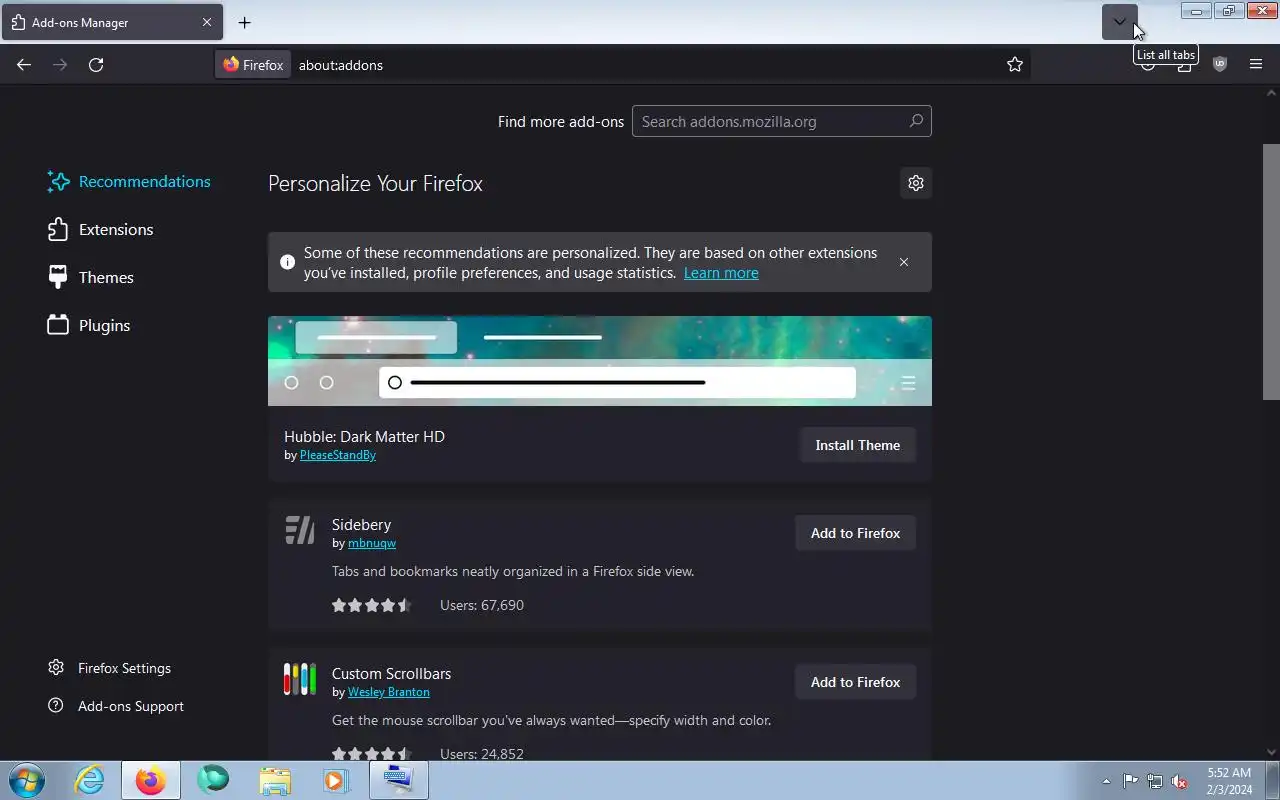
Task: Reload the current page
Action: coord(96,65)
